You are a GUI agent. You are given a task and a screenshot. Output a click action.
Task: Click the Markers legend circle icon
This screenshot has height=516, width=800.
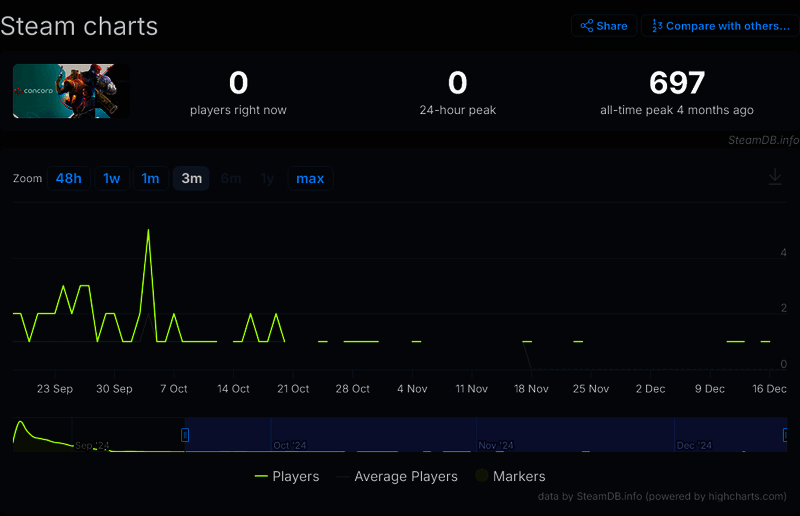[x=482, y=476]
